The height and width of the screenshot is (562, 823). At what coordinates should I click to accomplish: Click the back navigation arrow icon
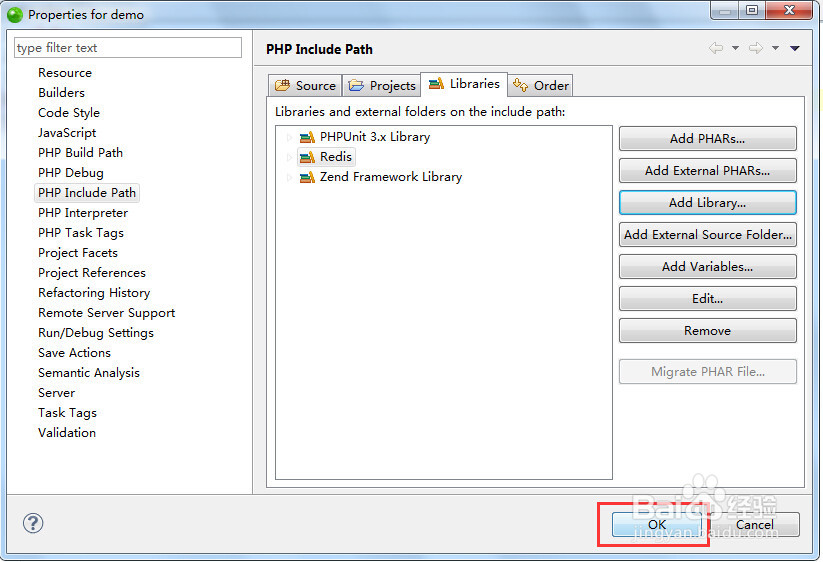click(716, 48)
